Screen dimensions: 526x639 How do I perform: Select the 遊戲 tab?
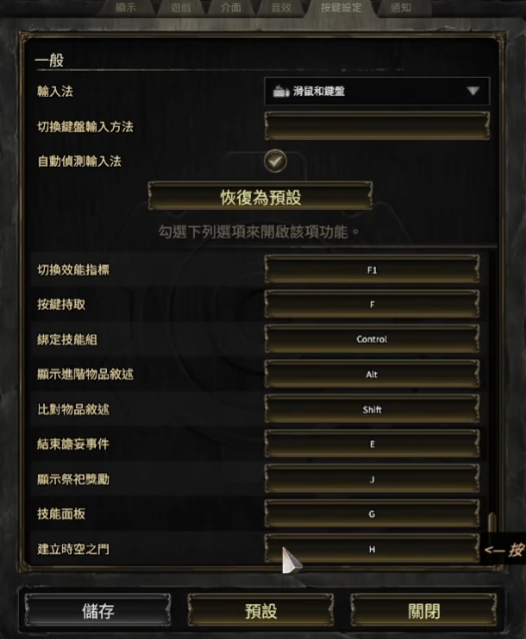point(180,8)
